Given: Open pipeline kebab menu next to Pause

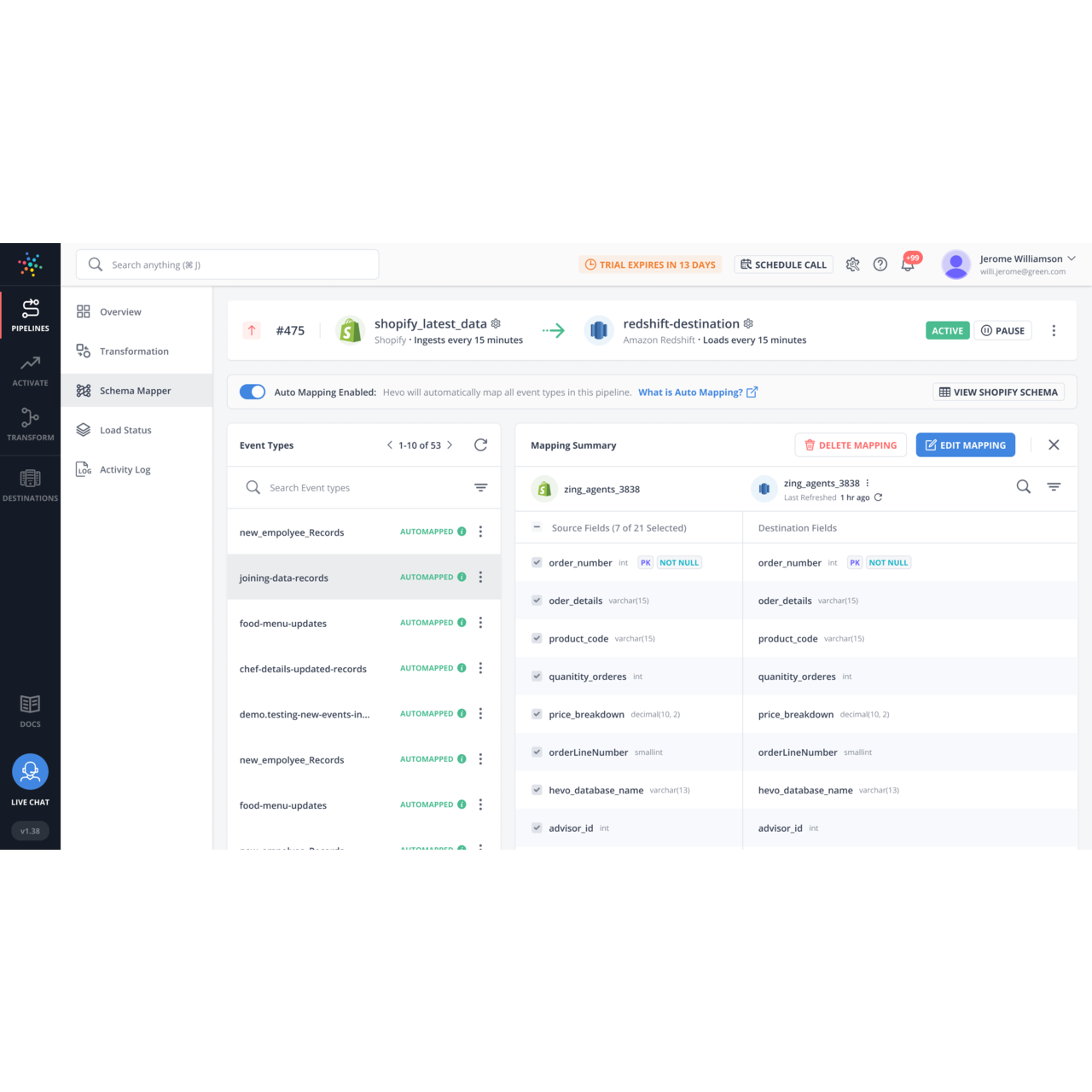Looking at the screenshot, I should pos(1054,331).
